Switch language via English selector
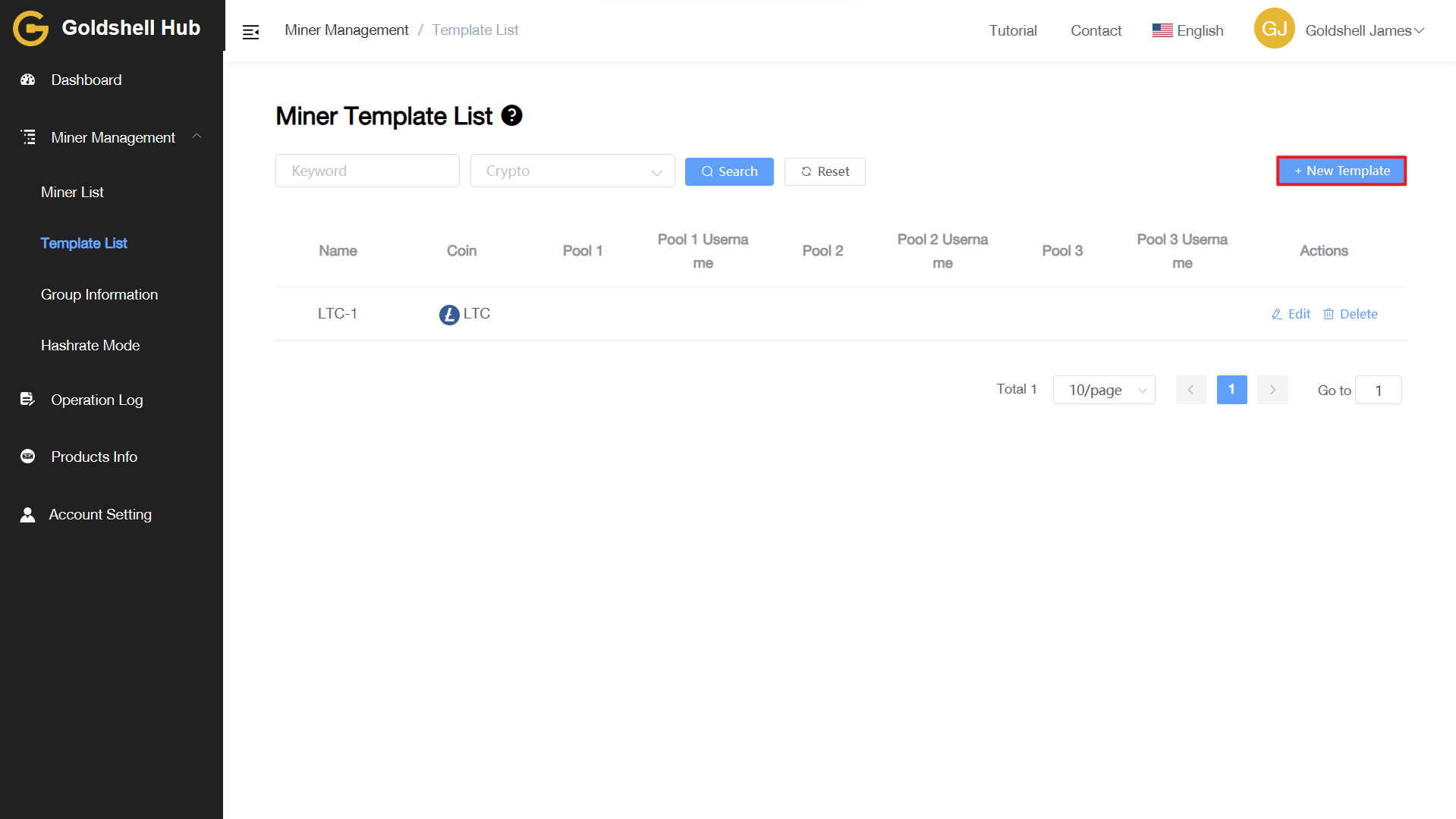 point(1188,30)
